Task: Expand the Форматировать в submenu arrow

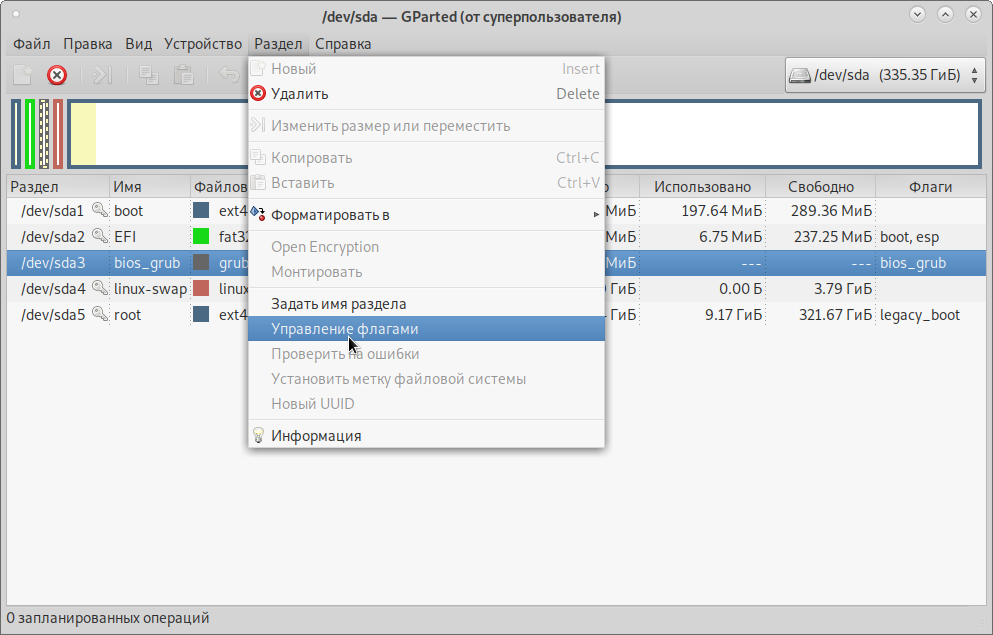Action: click(596, 215)
